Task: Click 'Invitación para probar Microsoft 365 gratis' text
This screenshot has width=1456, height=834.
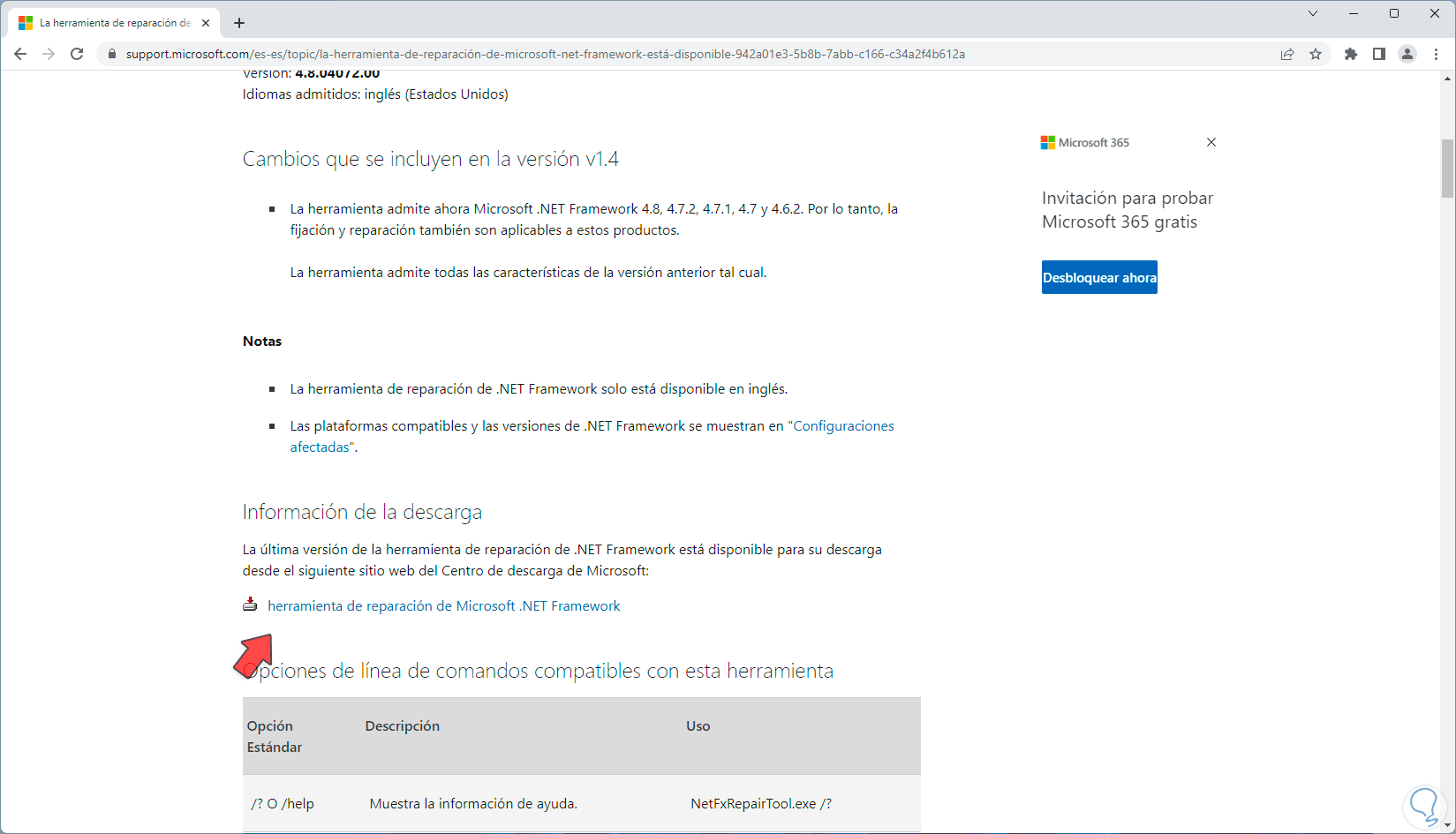Action: coord(1128,210)
